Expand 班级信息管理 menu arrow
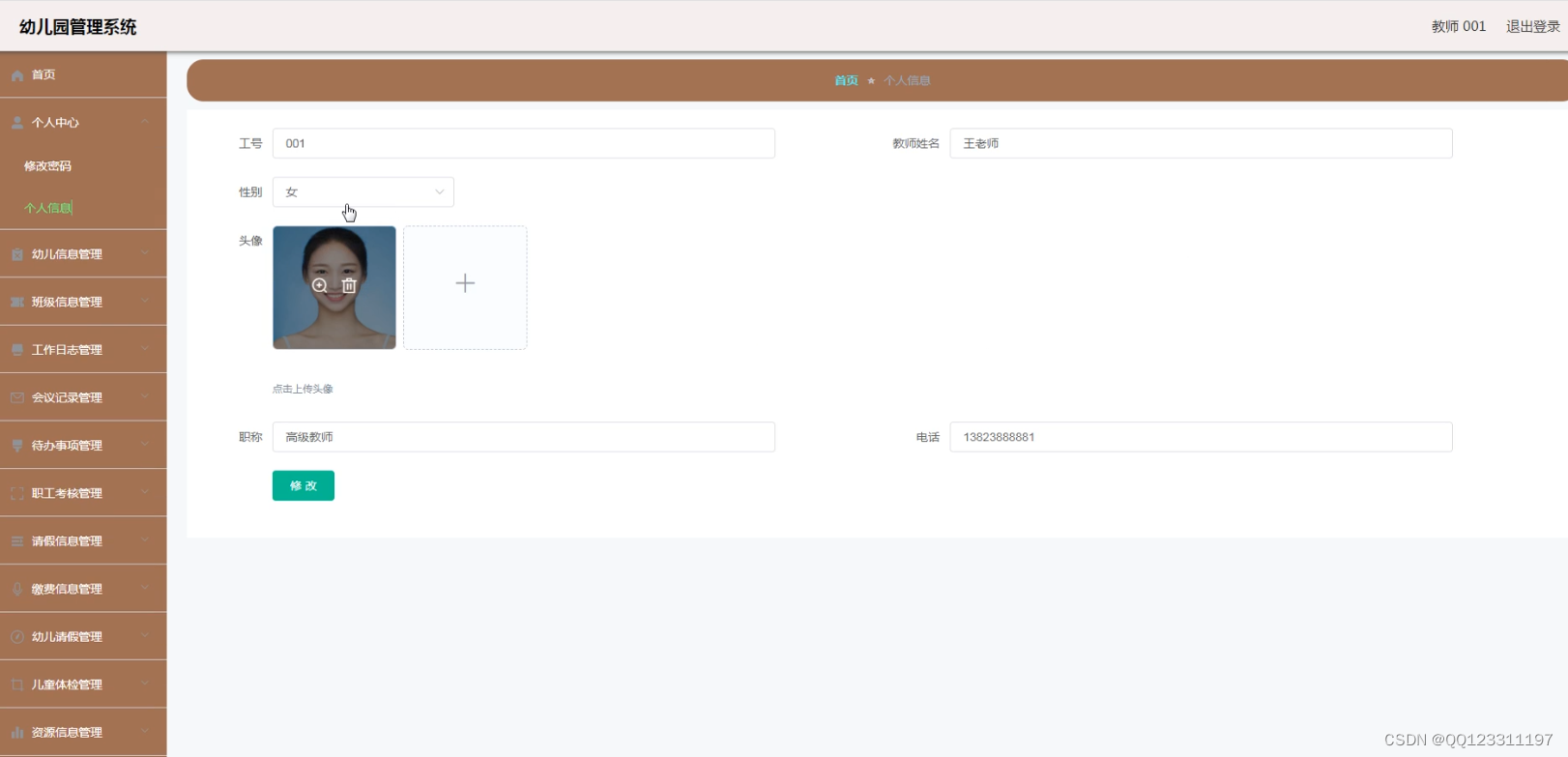Image resolution: width=1568 pixels, height=757 pixels. click(145, 301)
